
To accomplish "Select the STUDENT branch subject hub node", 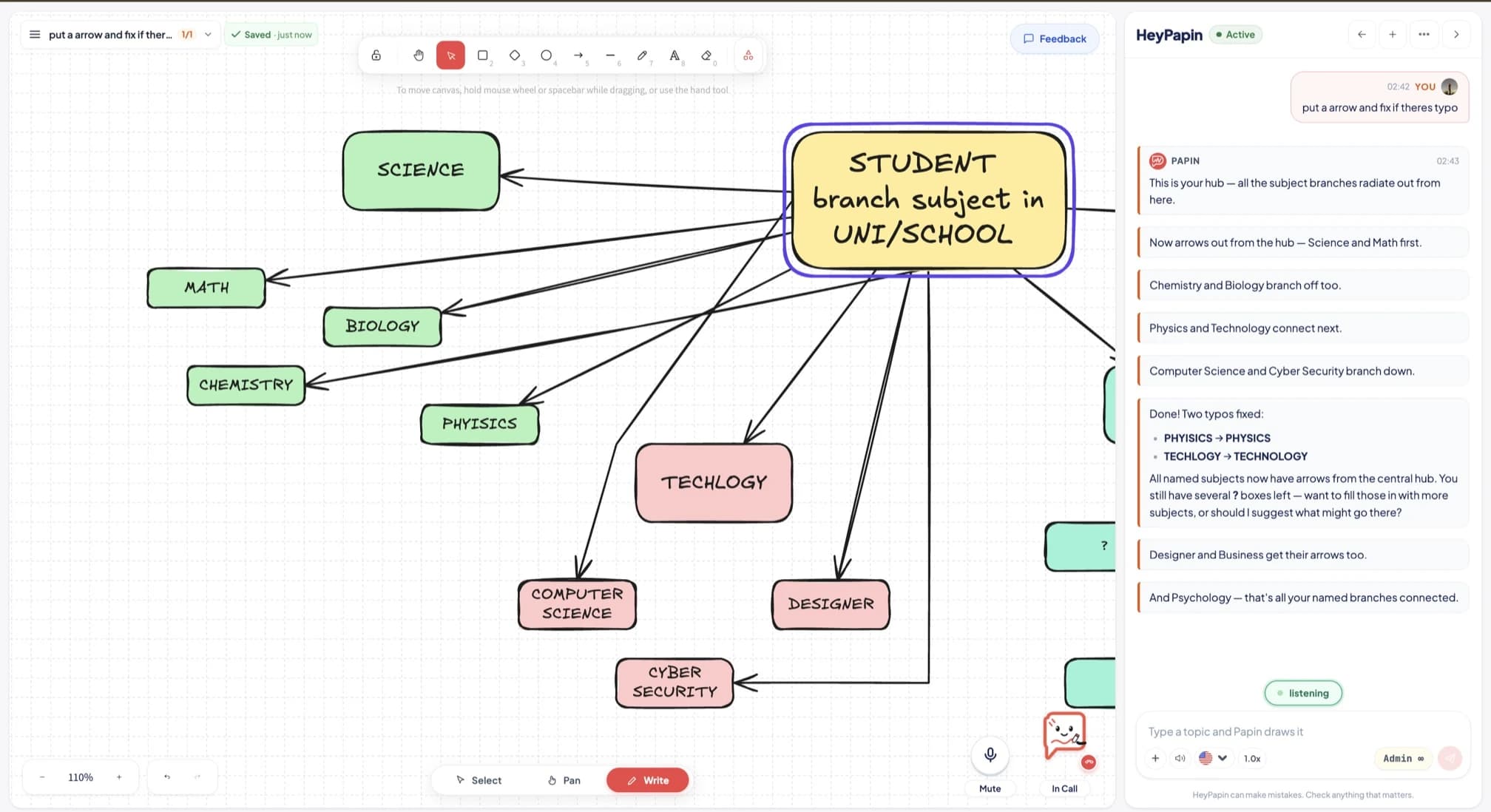I will point(929,200).
